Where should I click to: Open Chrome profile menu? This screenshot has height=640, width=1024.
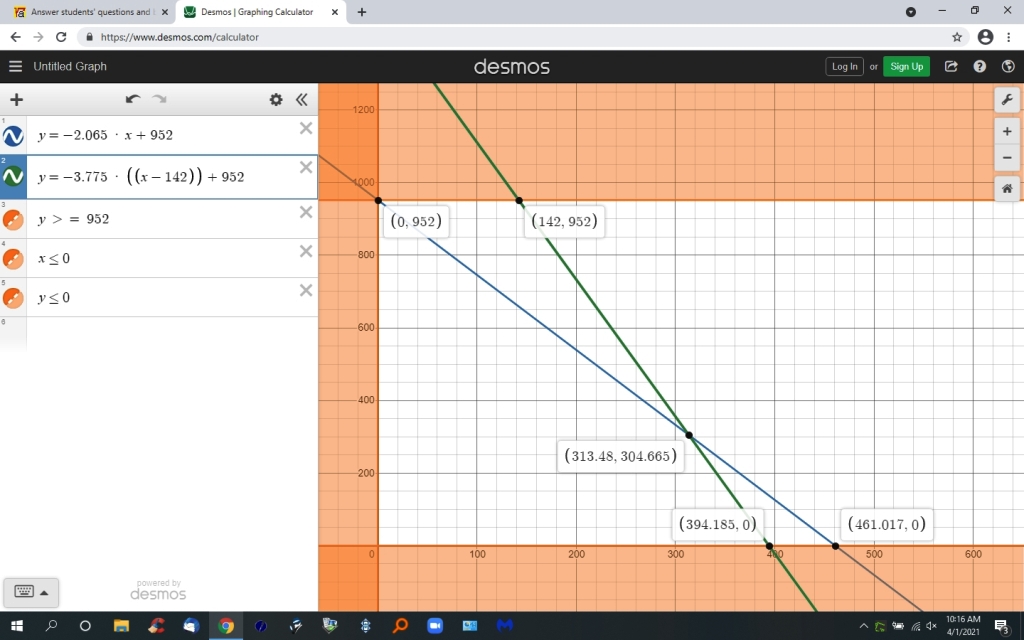tap(985, 37)
